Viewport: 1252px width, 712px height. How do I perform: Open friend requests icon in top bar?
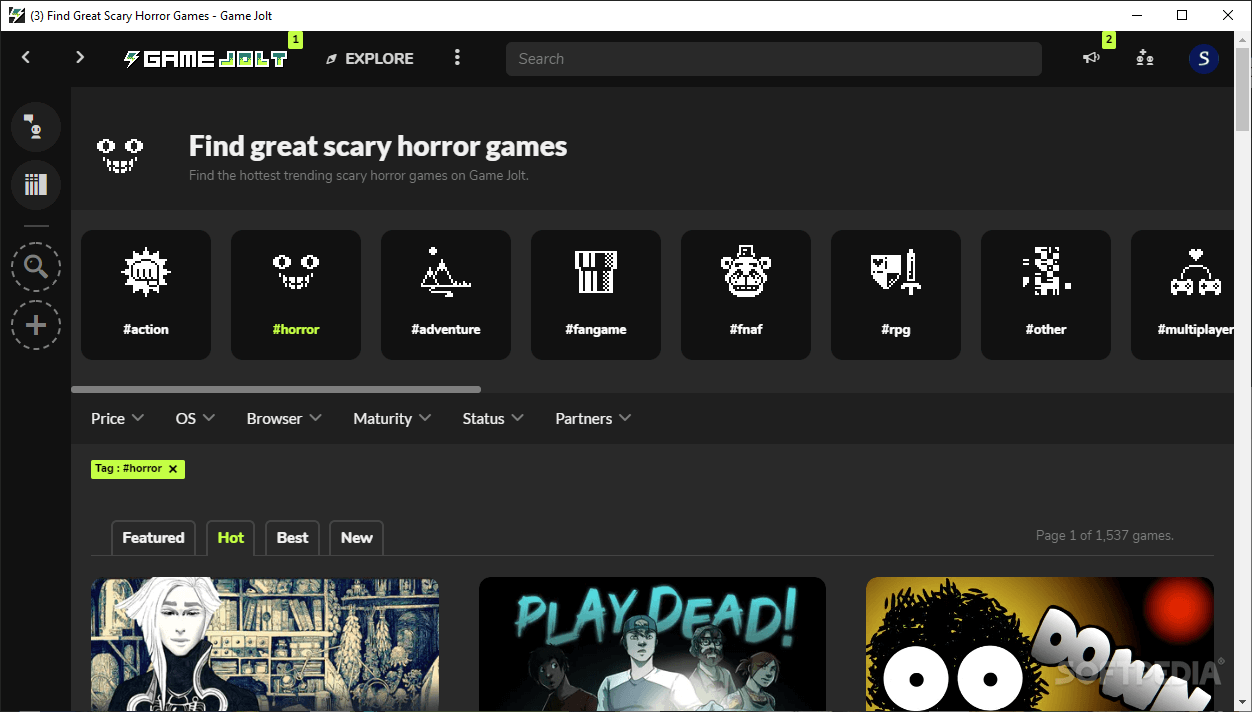click(x=1144, y=58)
